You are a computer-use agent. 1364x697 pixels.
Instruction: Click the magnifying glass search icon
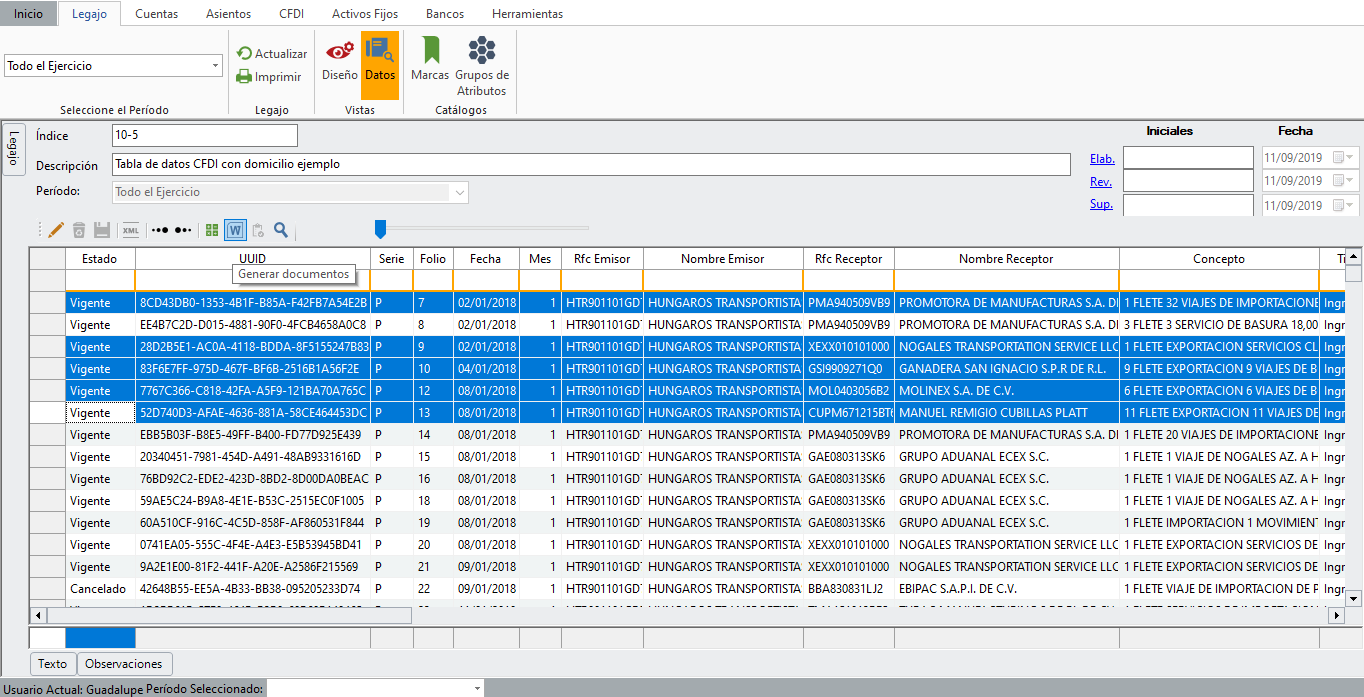tap(281, 230)
